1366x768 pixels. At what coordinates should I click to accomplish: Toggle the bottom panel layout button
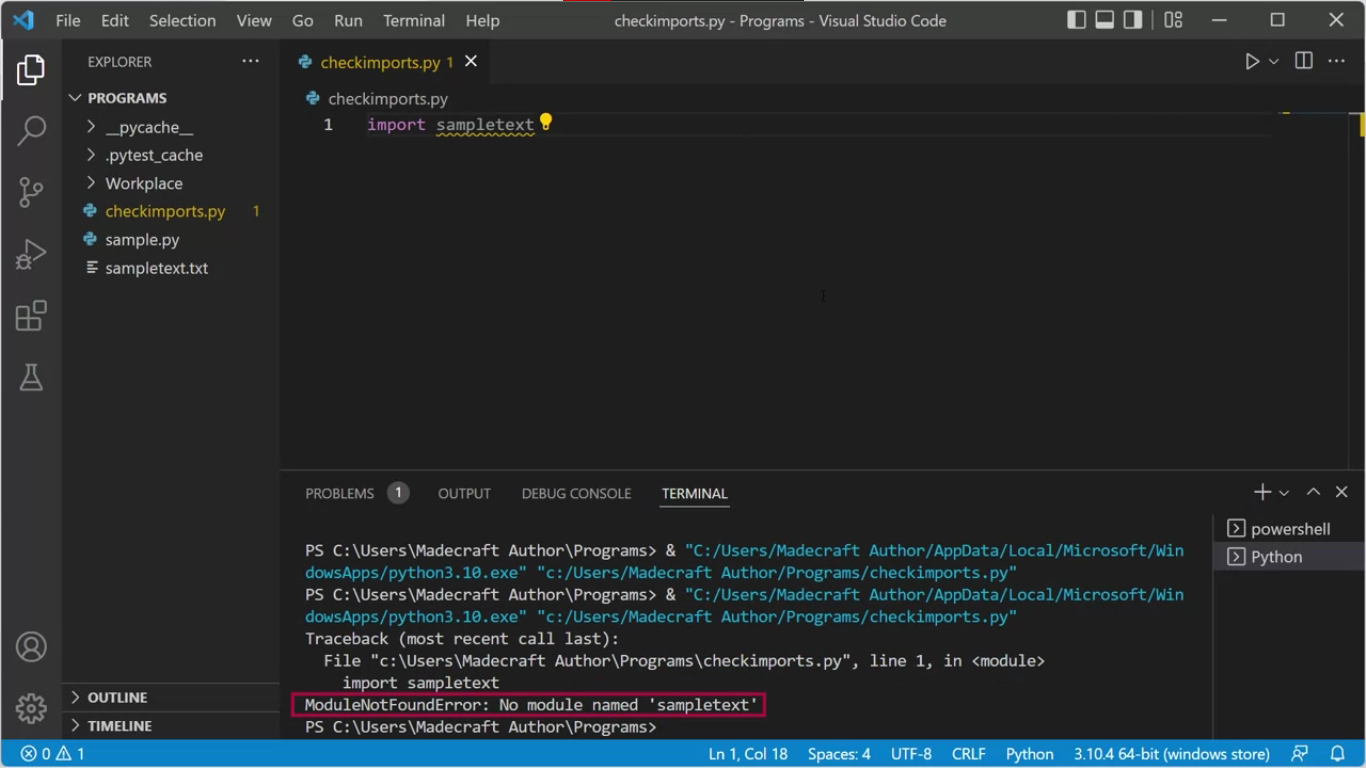[x=1105, y=20]
